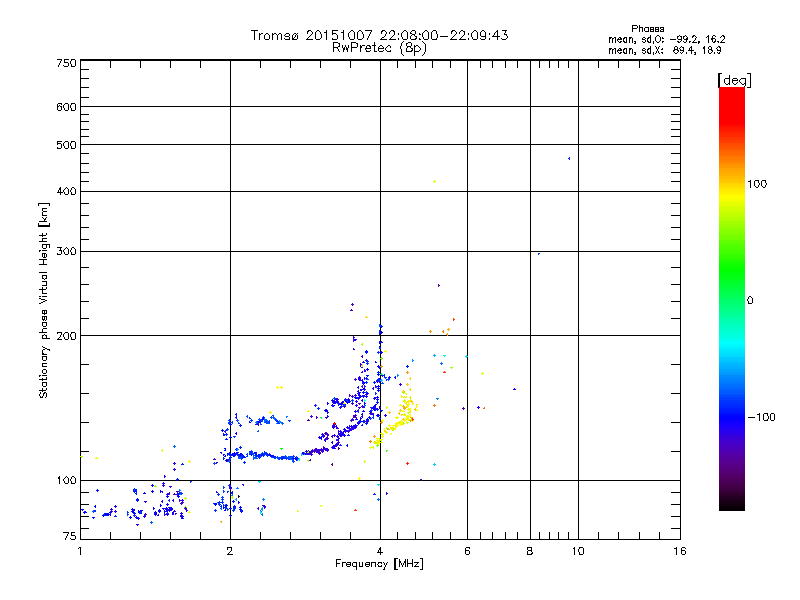Click the subtitle 'RwPretec (8p)'
The image size is (800, 600).
(x=379, y=48)
